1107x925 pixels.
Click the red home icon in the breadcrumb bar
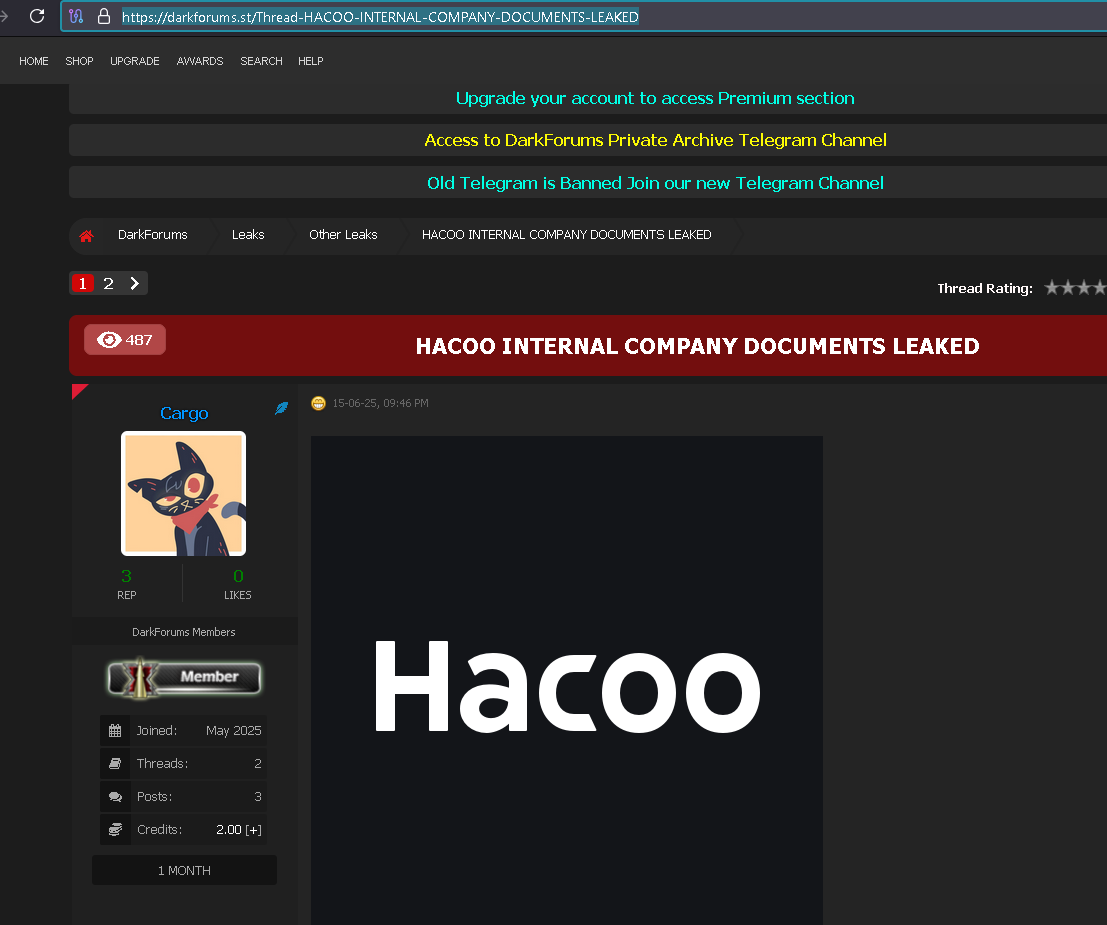86,234
